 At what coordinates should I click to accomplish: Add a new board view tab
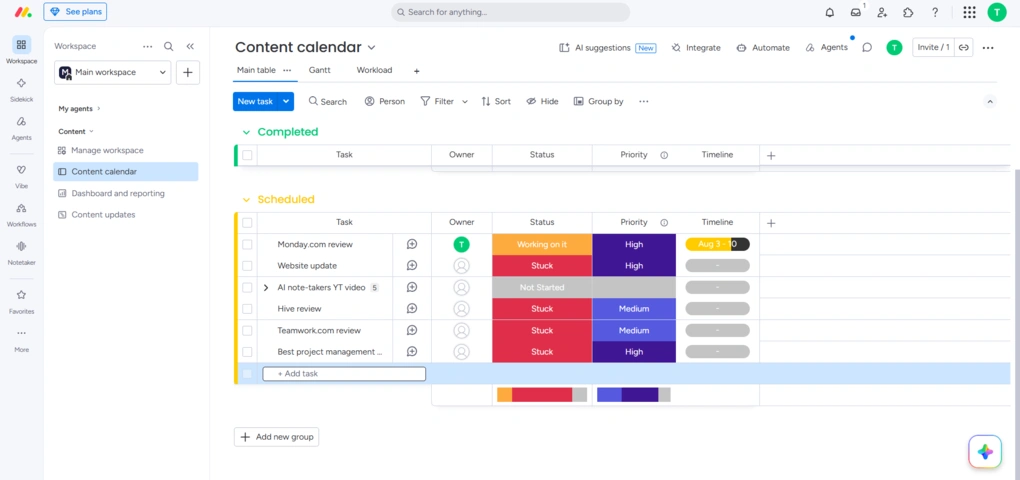click(416, 71)
